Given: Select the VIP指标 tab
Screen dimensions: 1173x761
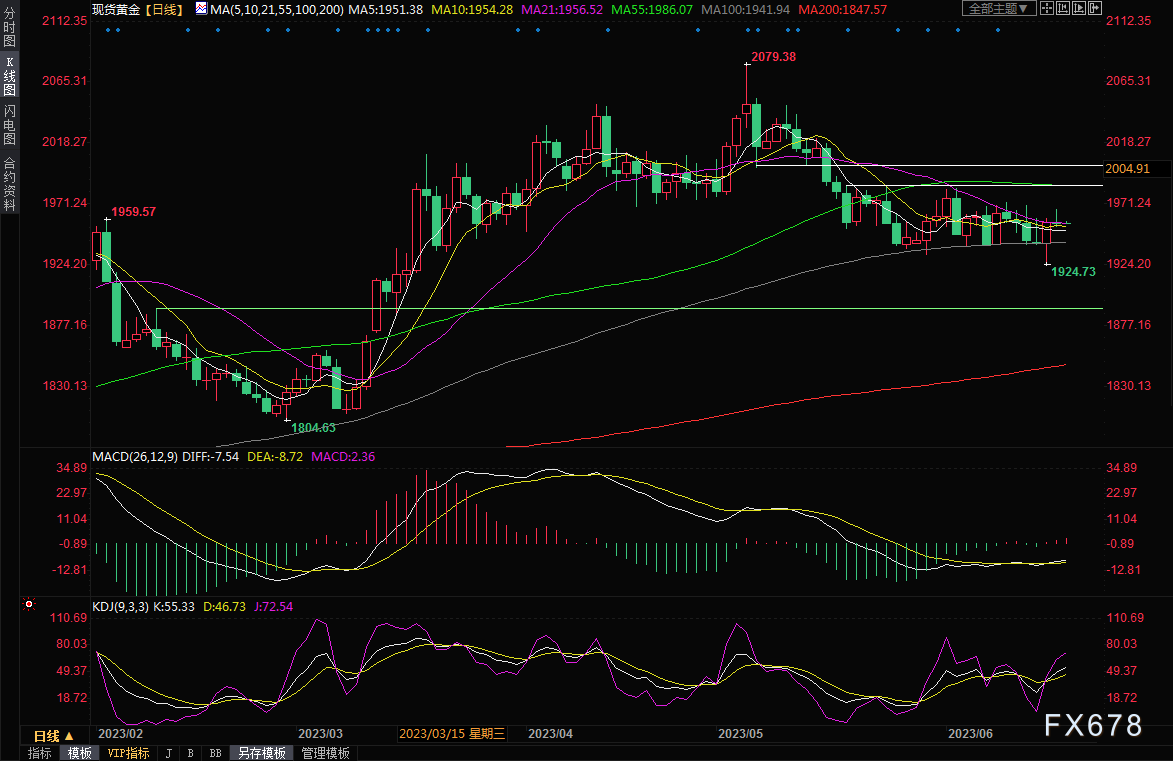Looking at the screenshot, I should [128, 753].
